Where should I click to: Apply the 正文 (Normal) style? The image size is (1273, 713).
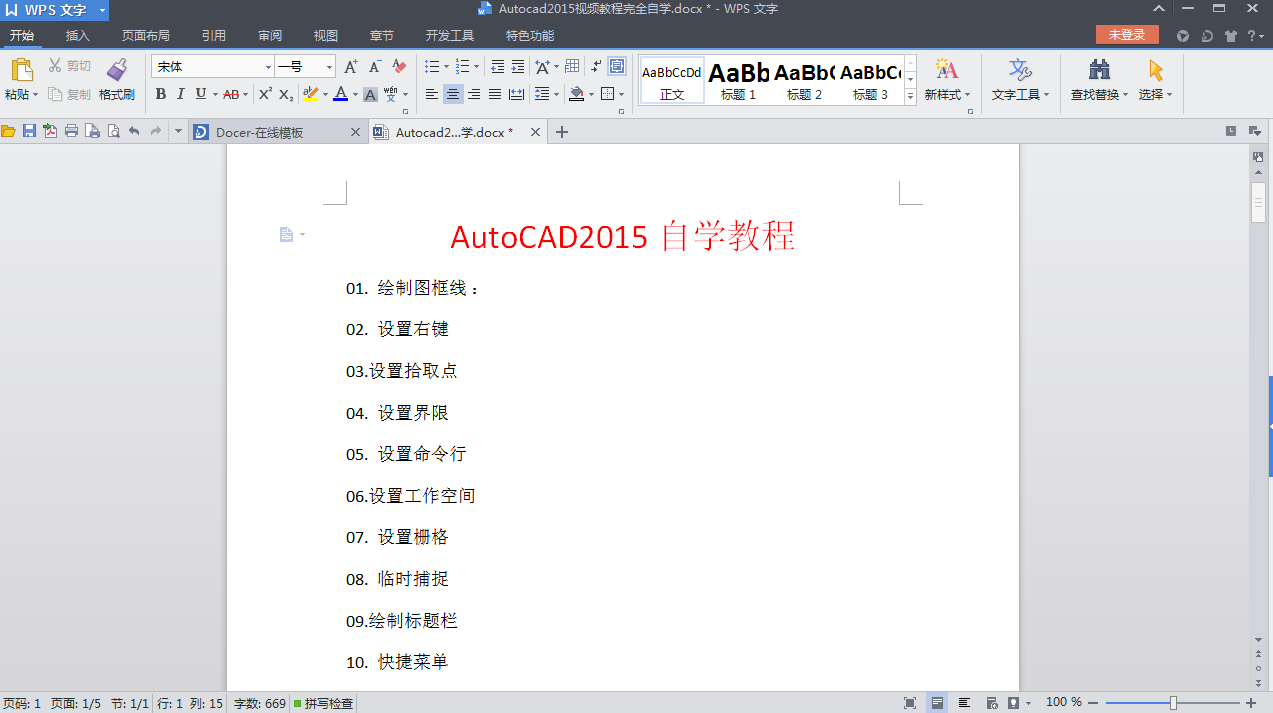click(x=672, y=80)
